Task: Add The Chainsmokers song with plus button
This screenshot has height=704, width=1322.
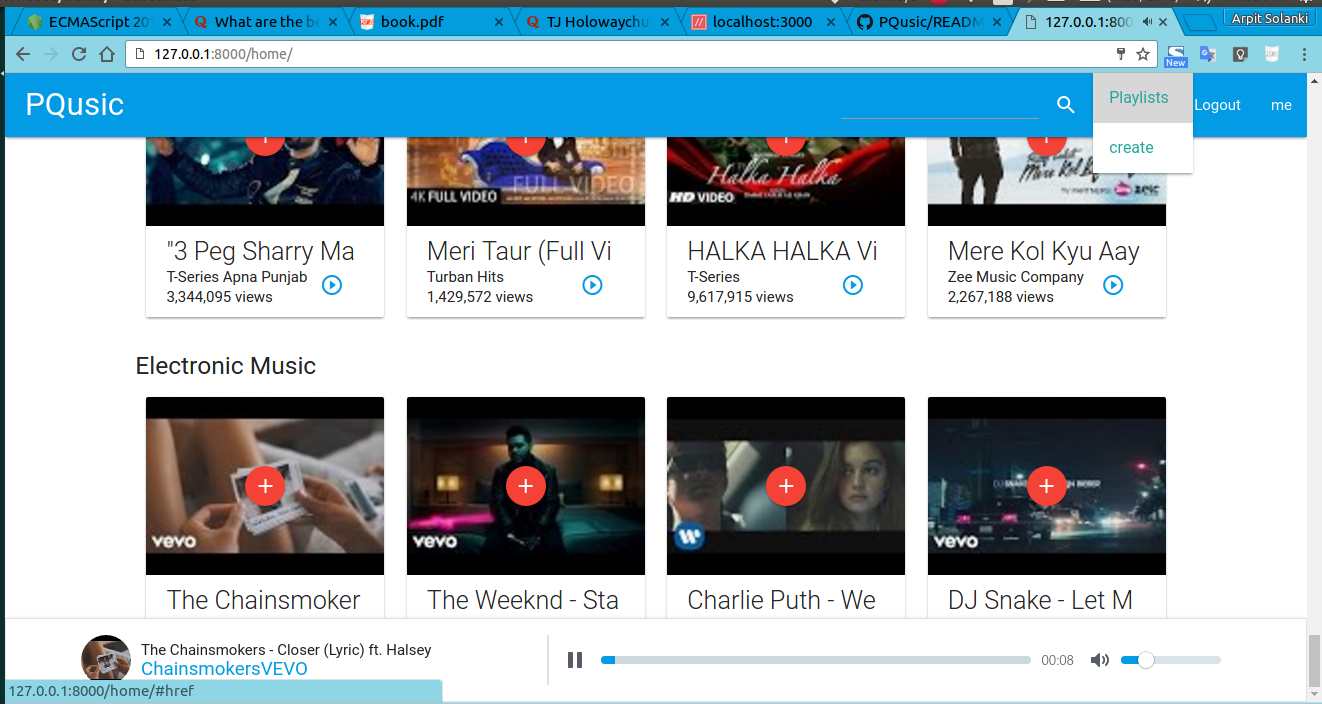Action: 265,486
